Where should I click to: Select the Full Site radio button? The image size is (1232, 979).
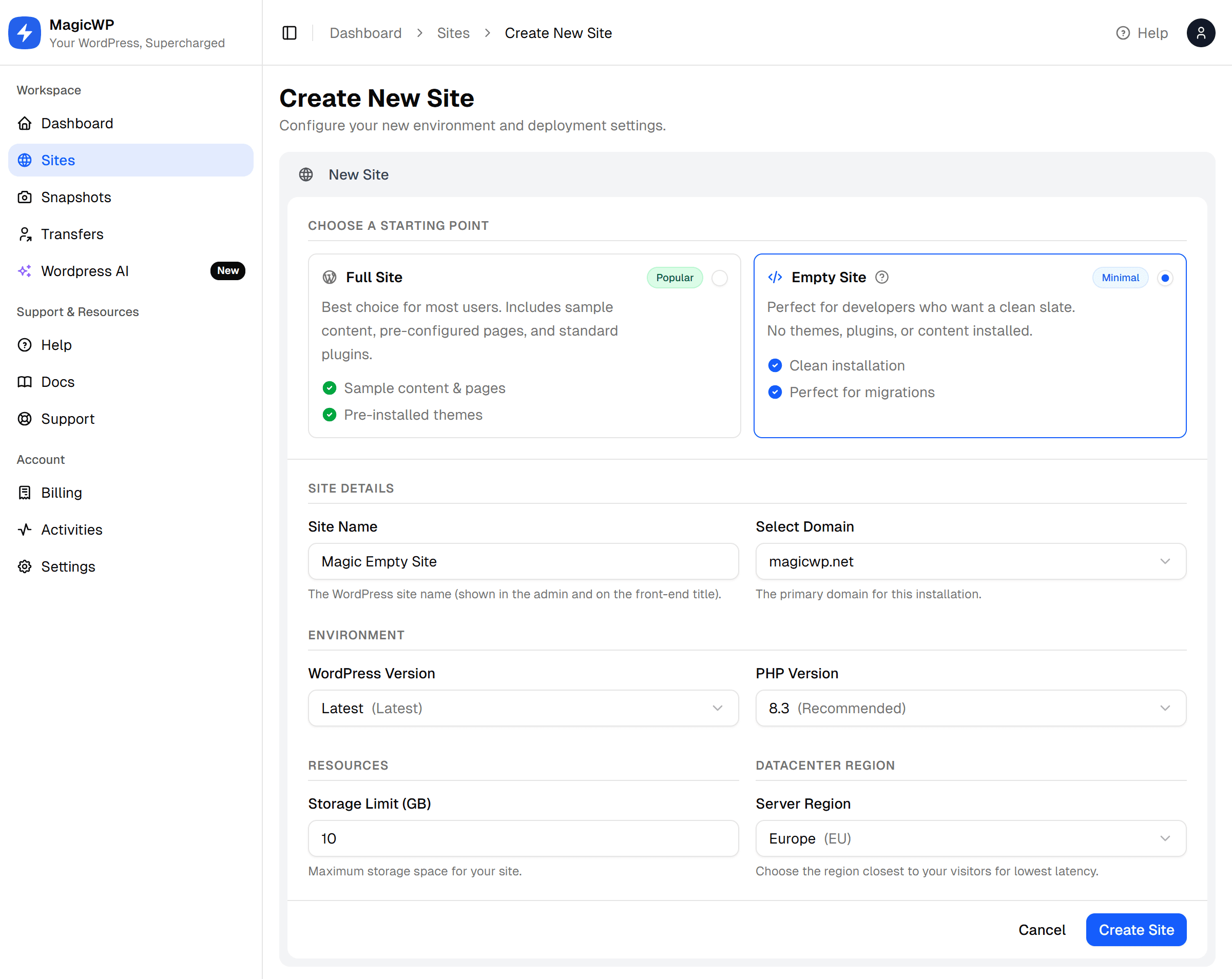(719, 278)
